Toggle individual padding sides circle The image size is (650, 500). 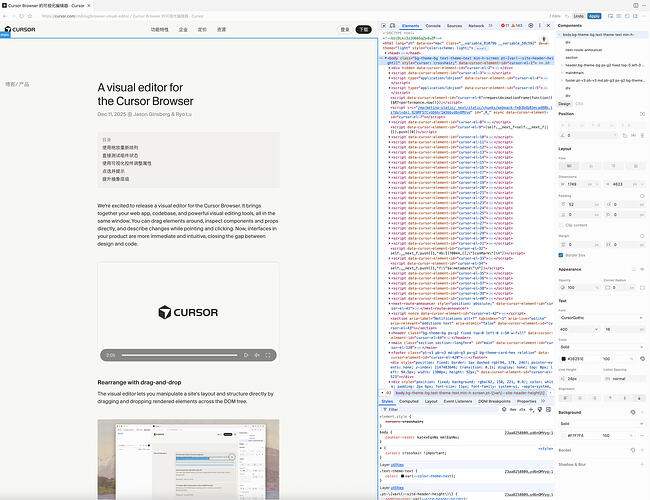tap(642, 196)
